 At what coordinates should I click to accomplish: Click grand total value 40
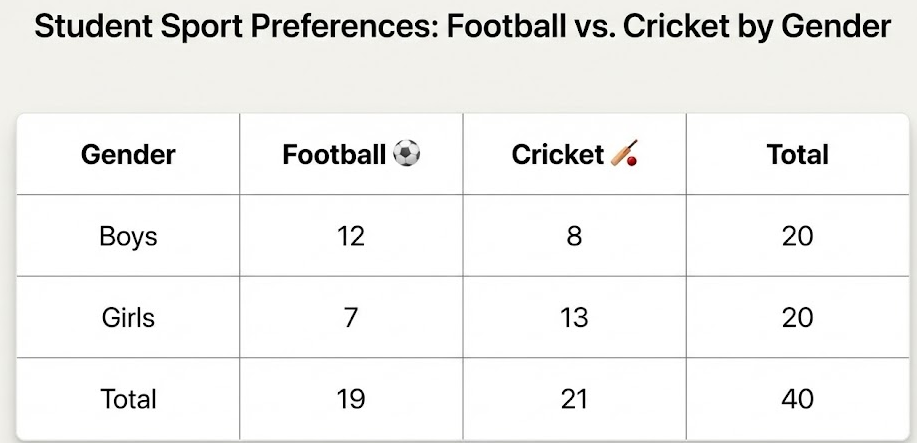797,399
